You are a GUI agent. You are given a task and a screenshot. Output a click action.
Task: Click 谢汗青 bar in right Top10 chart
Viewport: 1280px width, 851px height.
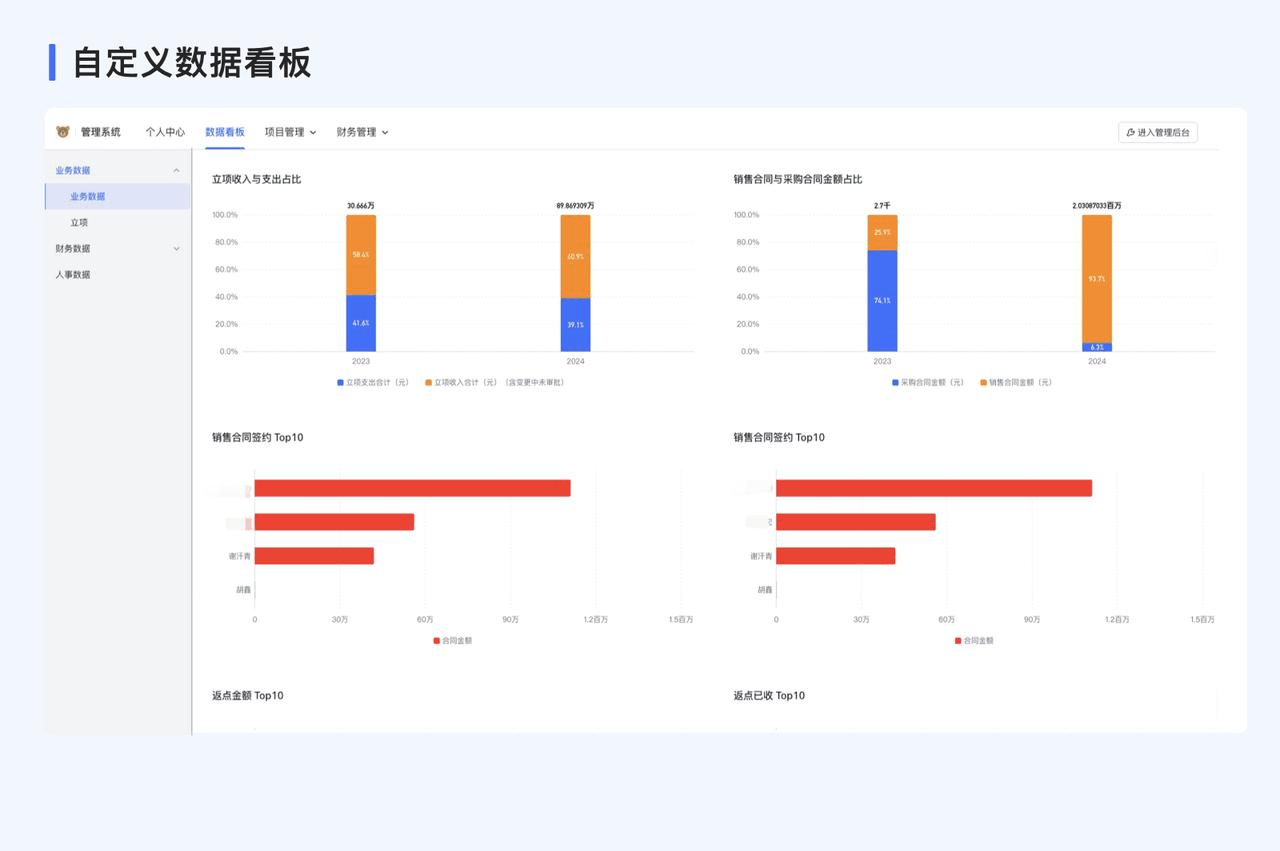tap(836, 556)
